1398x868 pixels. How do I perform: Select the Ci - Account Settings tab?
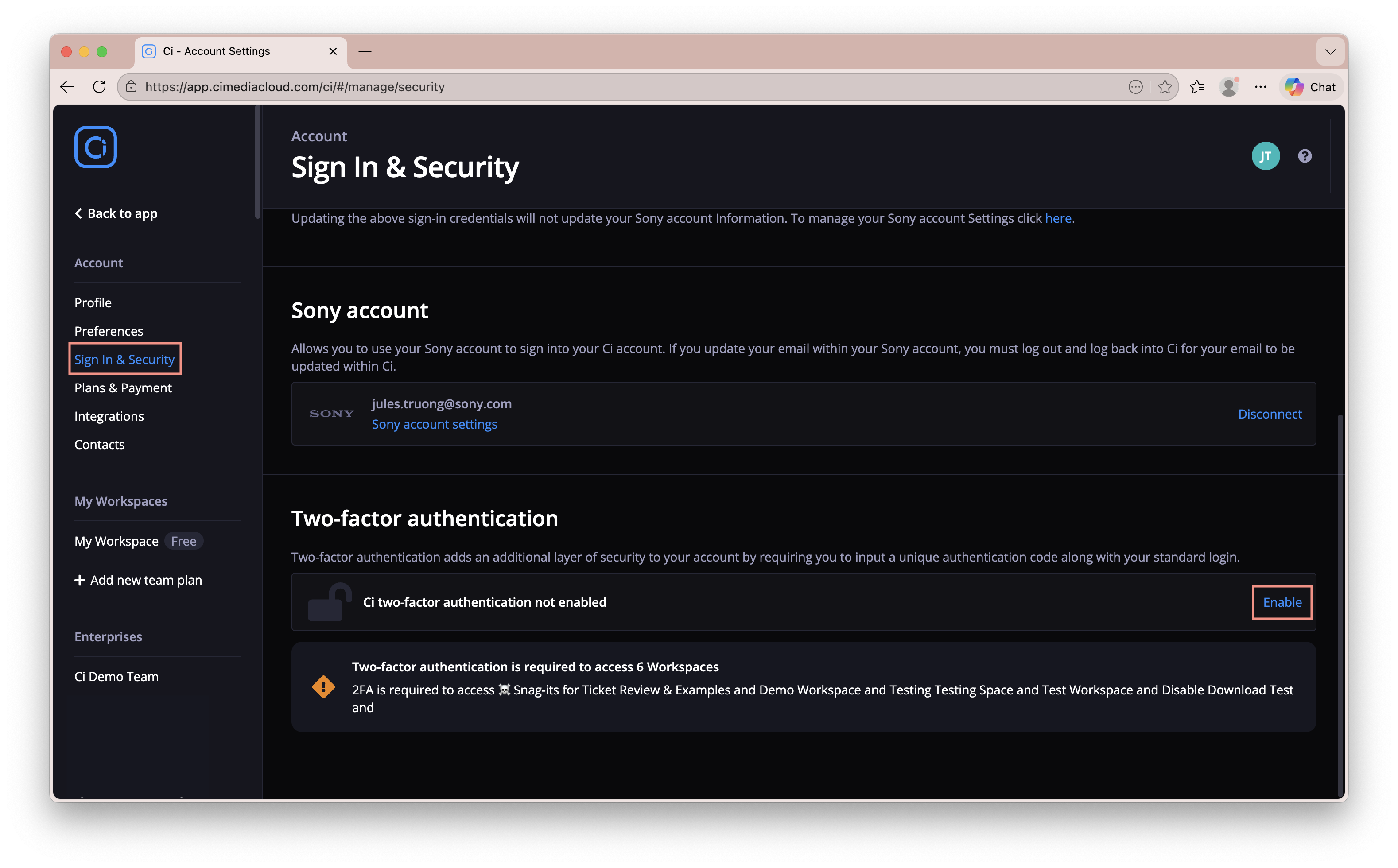(241, 52)
